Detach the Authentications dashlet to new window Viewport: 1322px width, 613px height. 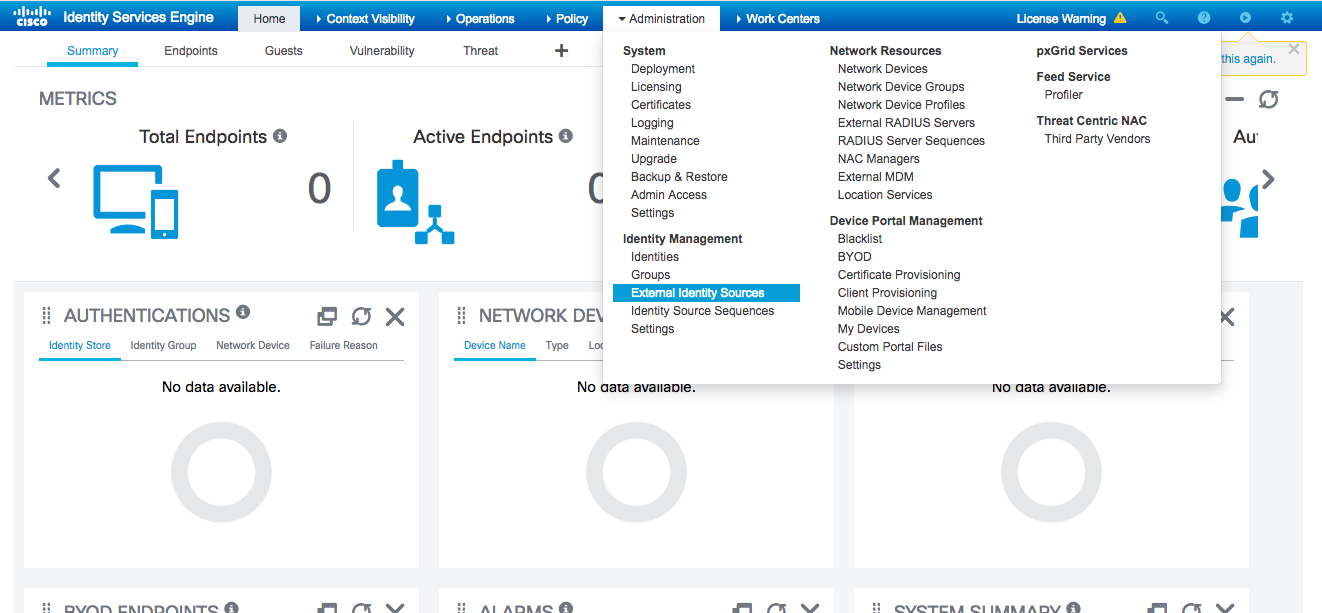[x=327, y=316]
